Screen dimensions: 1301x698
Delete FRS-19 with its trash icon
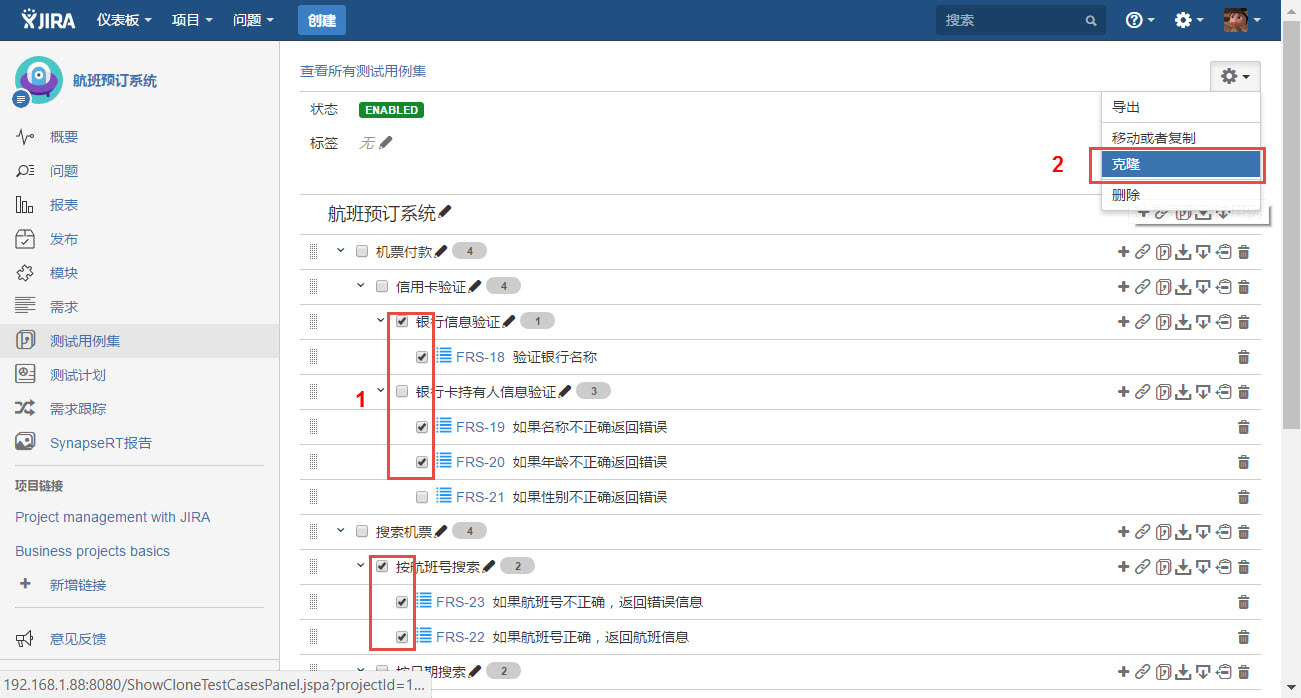click(1244, 427)
